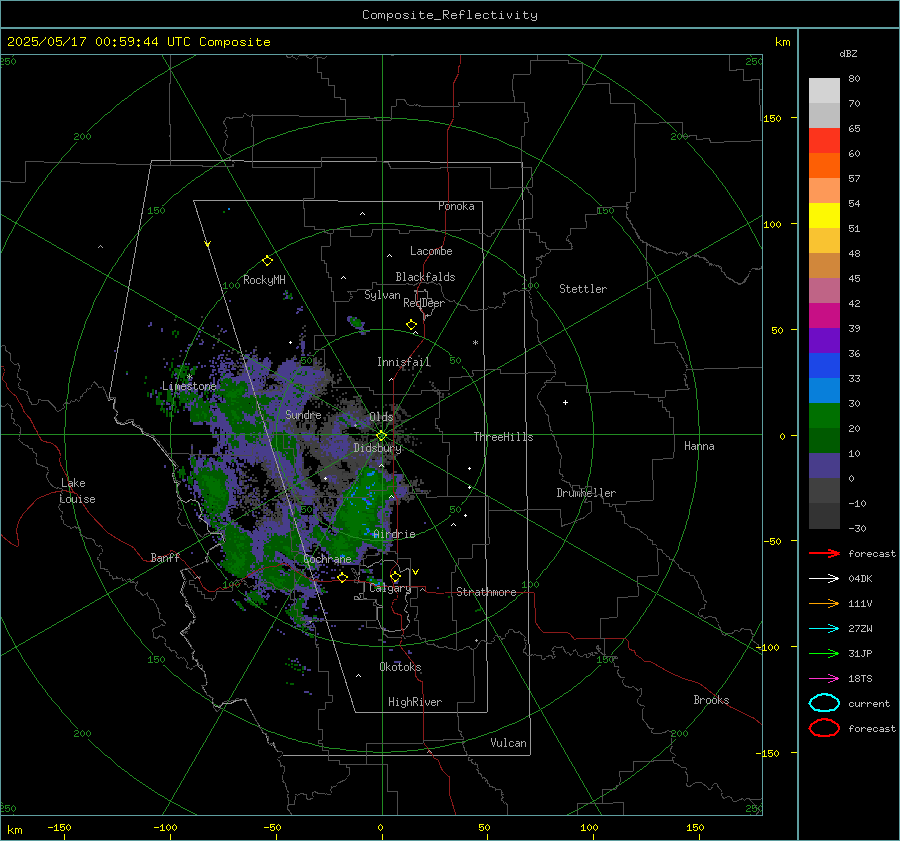Click the Banff city label

(165, 557)
